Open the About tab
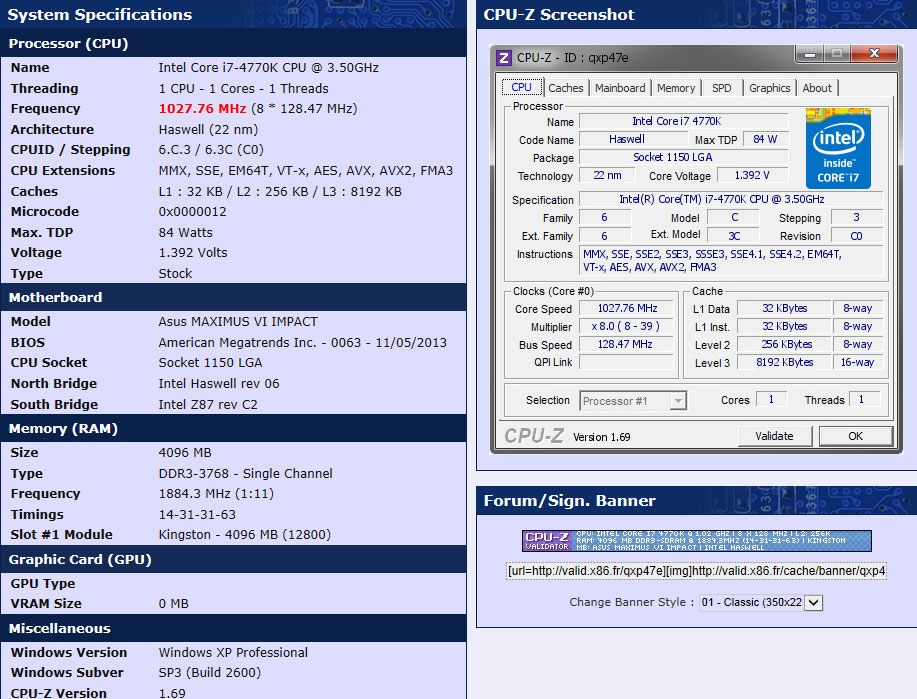 tap(817, 88)
